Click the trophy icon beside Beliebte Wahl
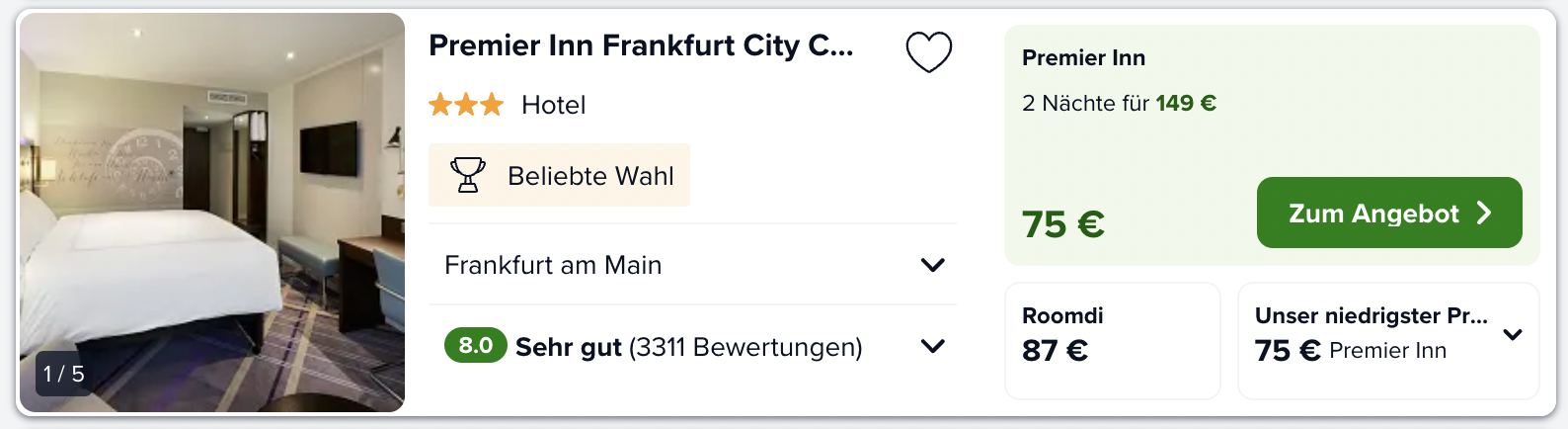The width and height of the screenshot is (1568, 429). coord(468,175)
